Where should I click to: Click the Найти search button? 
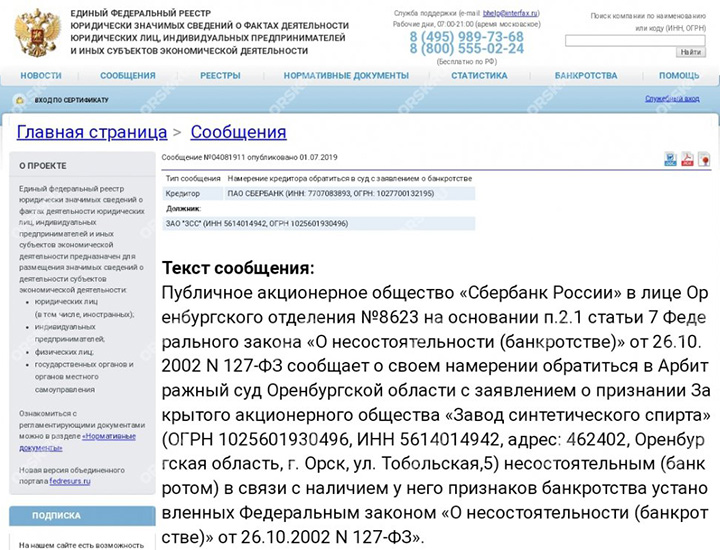(x=691, y=52)
